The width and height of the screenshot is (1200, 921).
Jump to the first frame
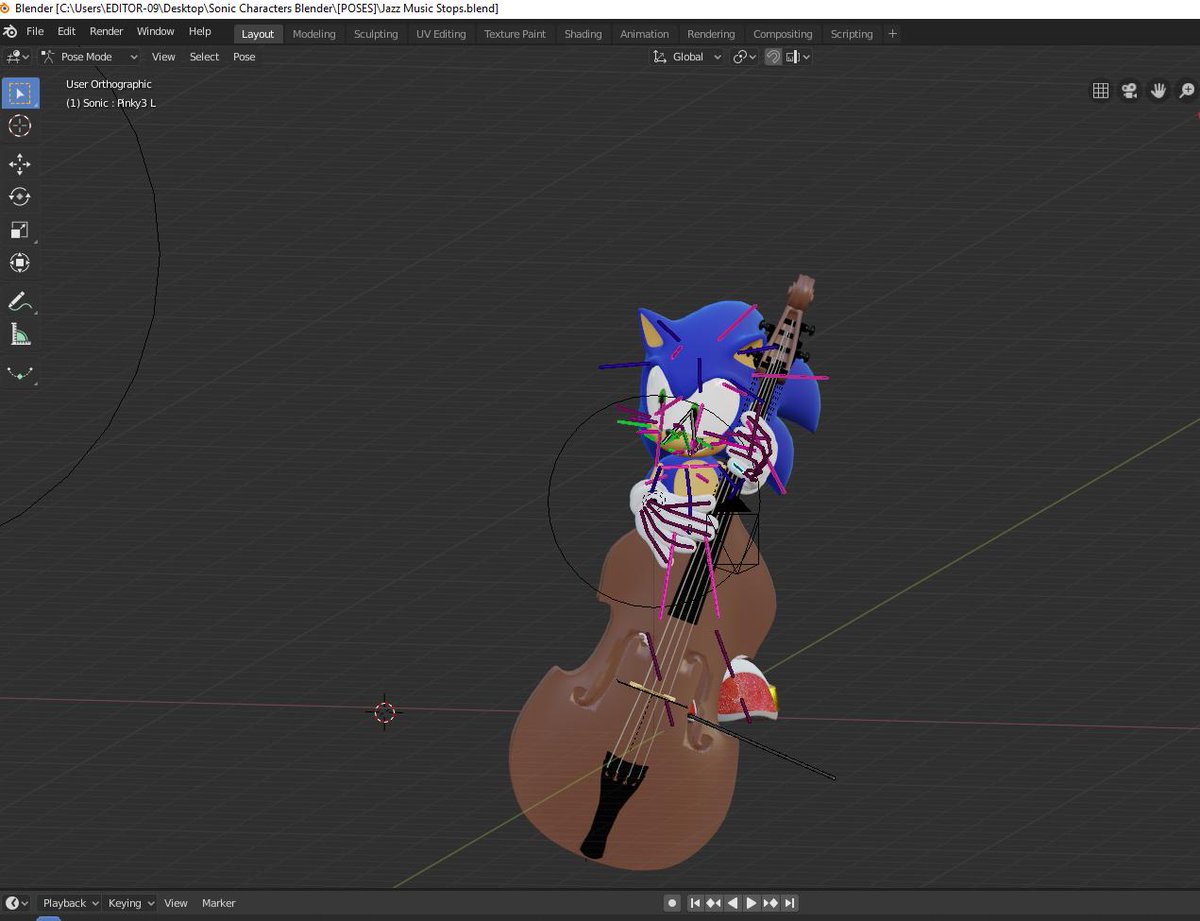coord(695,903)
